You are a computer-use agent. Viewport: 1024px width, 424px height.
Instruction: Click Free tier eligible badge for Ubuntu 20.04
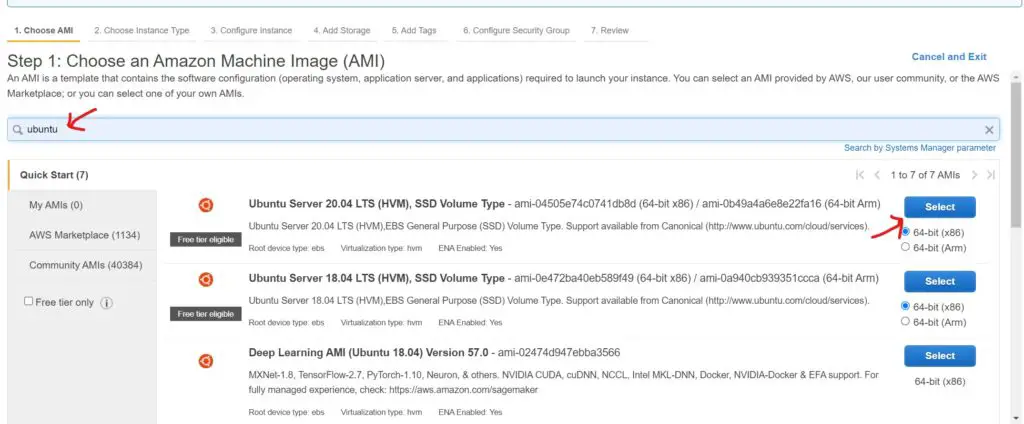pos(206,240)
